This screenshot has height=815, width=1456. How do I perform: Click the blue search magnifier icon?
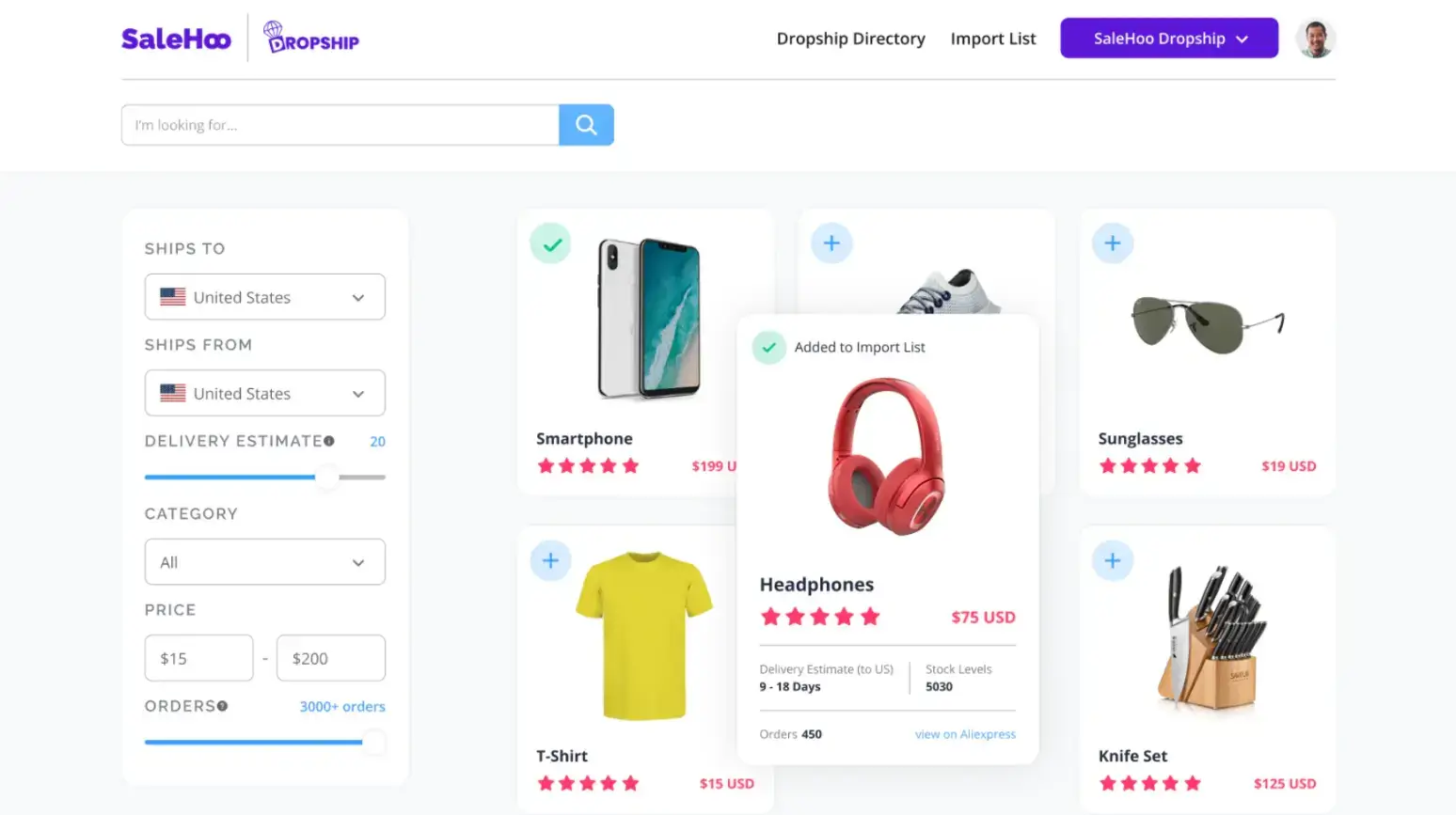[586, 125]
